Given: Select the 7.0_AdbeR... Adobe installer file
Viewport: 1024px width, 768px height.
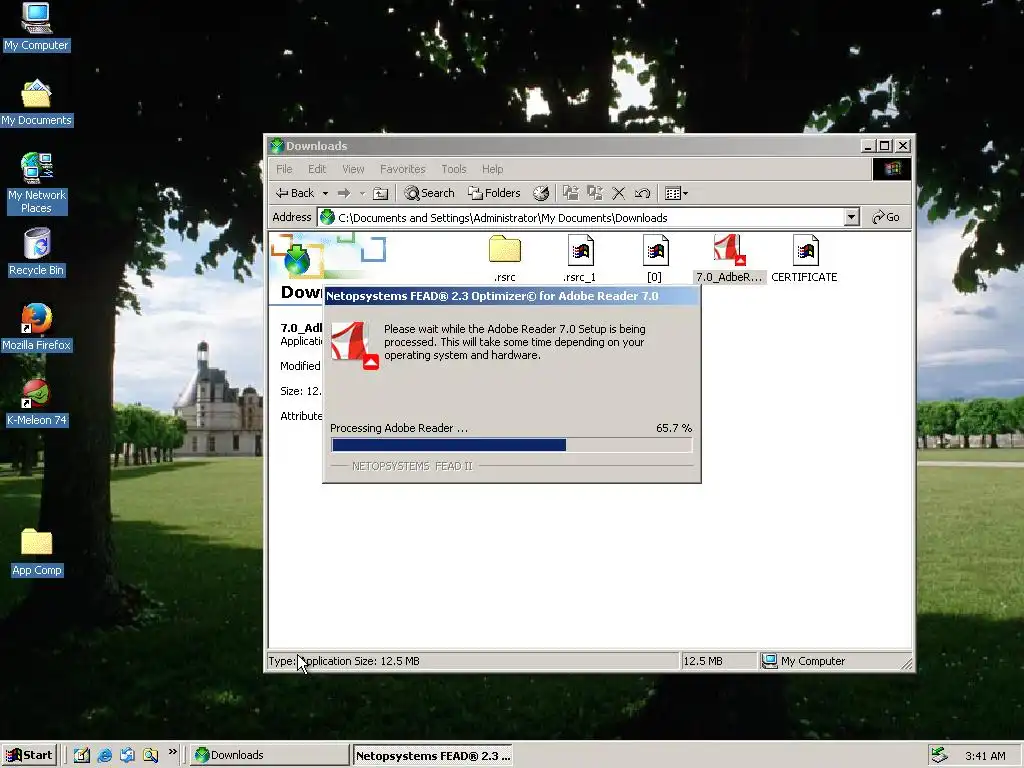Looking at the screenshot, I should tap(729, 259).
